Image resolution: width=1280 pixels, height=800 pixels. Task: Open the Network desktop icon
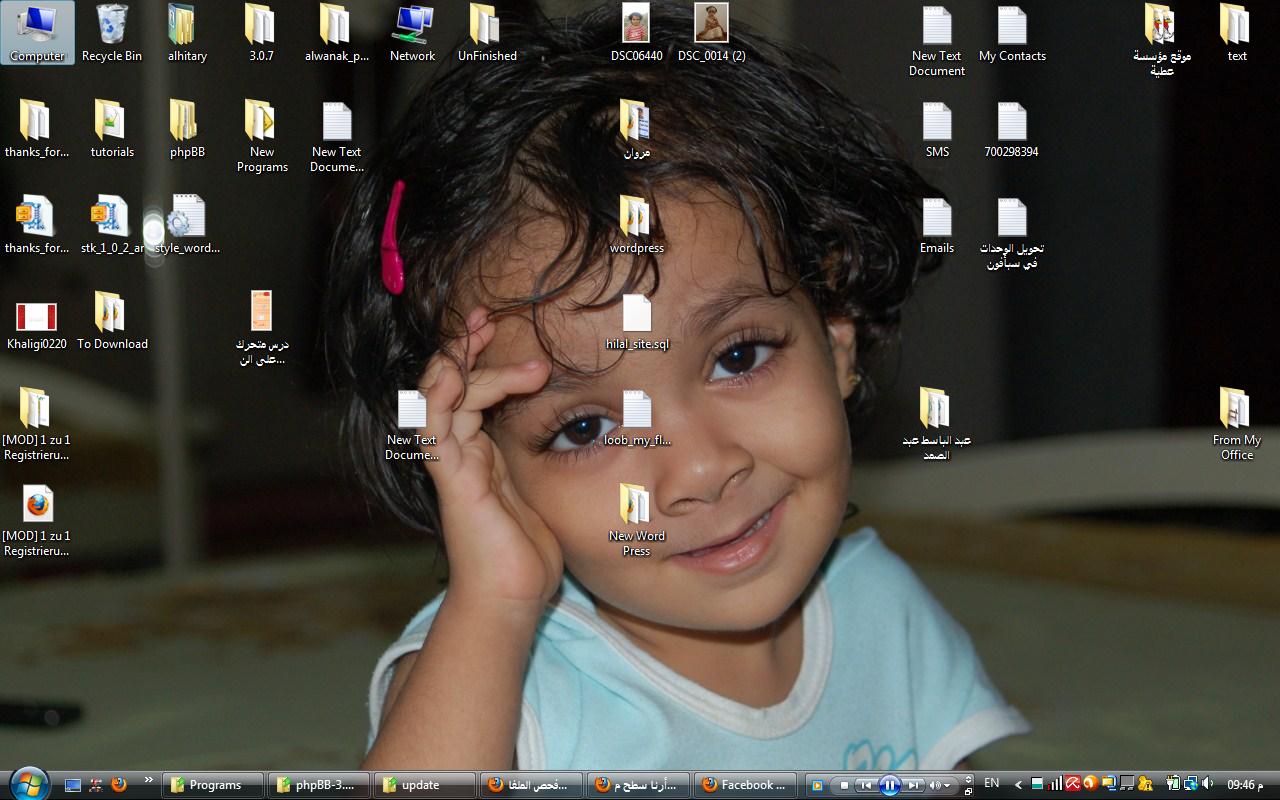[x=412, y=32]
